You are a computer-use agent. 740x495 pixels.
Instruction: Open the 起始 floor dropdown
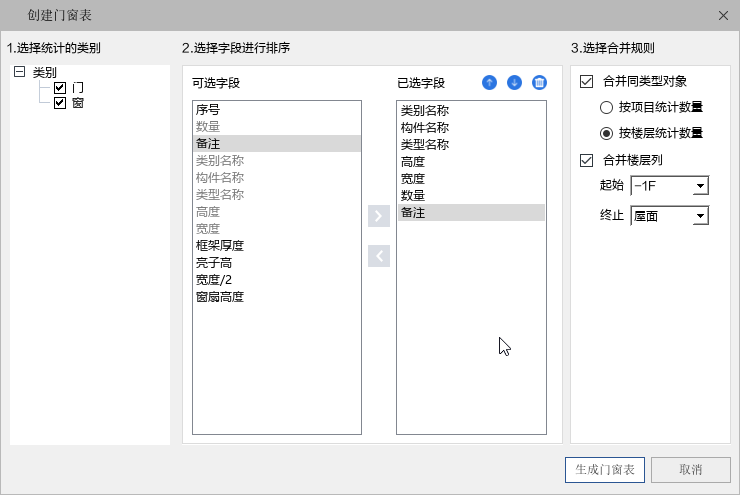(670, 186)
